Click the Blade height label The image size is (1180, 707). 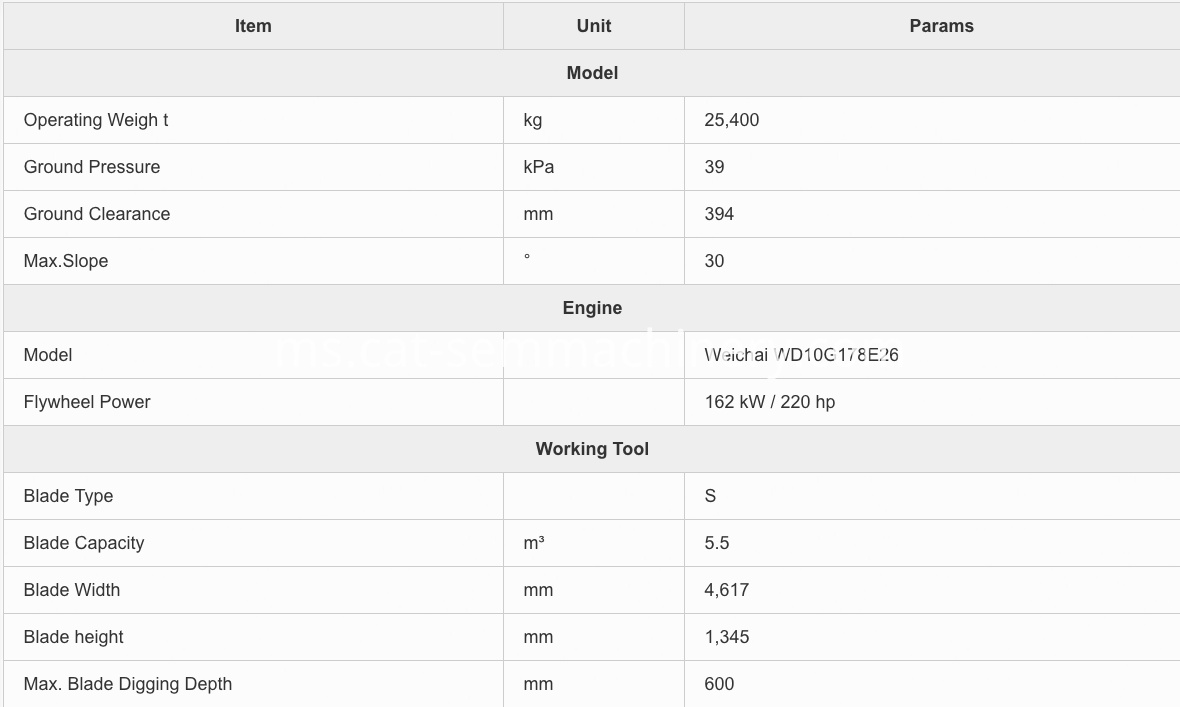[x=73, y=637]
